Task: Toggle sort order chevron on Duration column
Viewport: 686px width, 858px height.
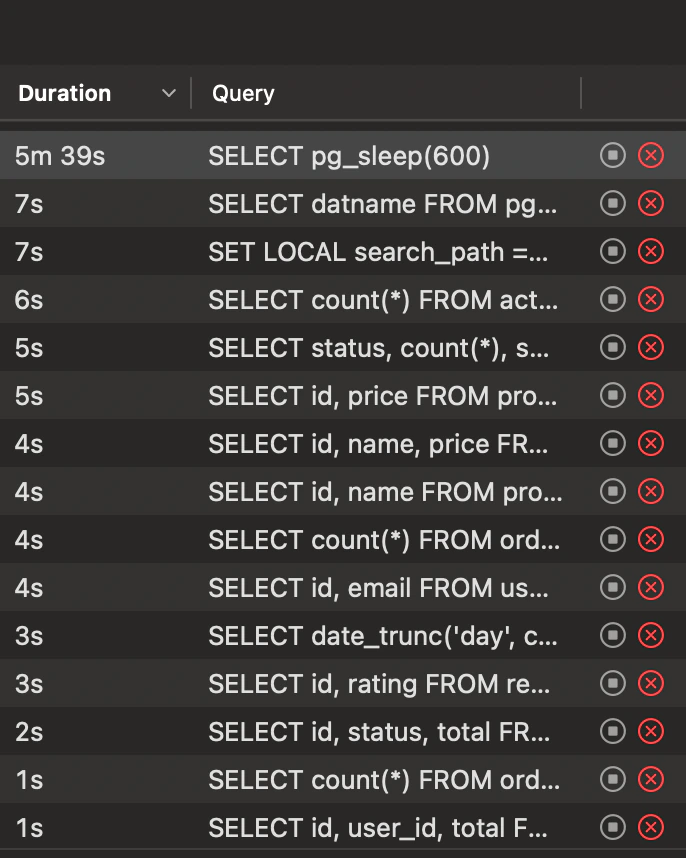Action: [x=169, y=94]
